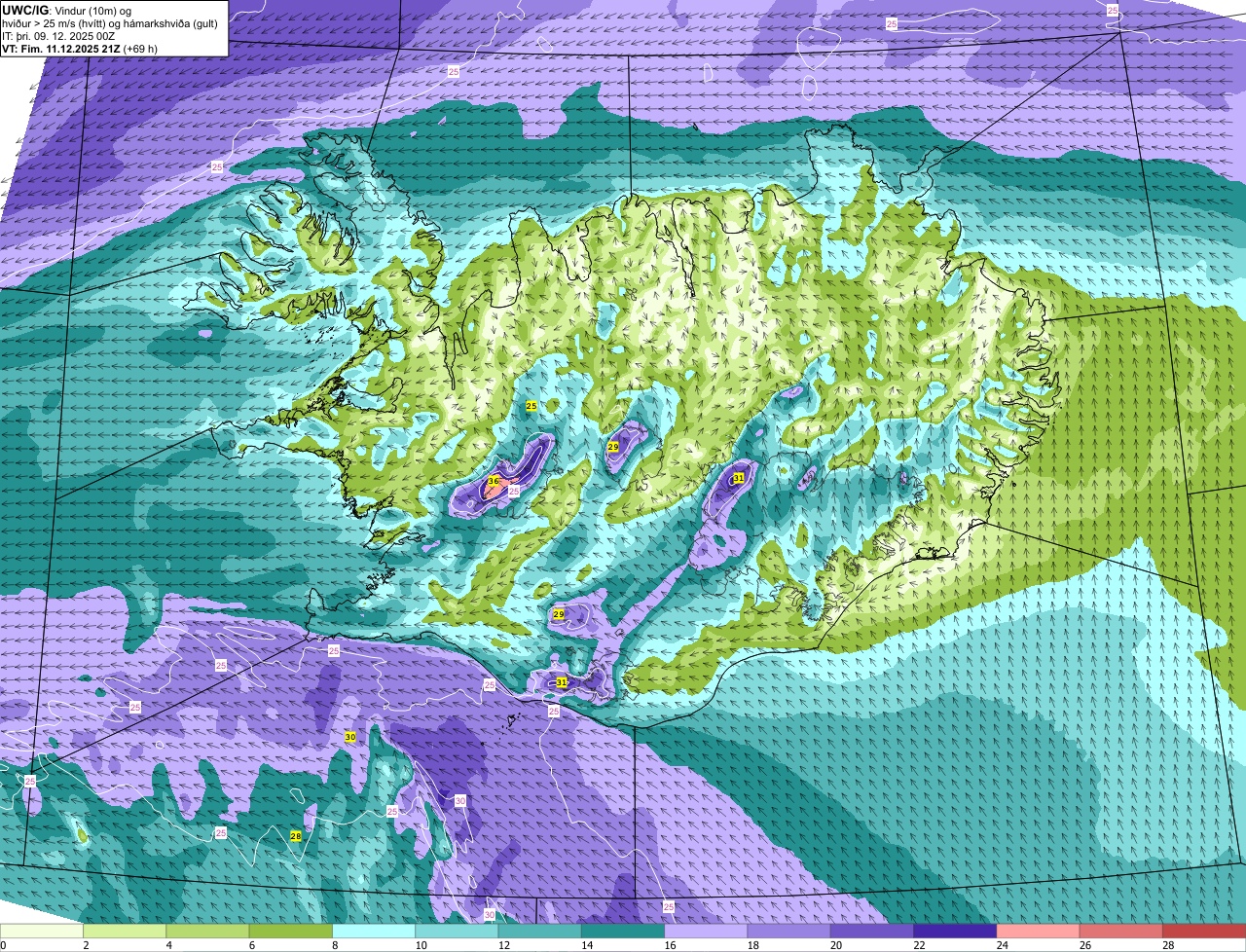Viewport: 1246px width, 952px height.
Task: Choose the olive-green swatch between 6 and 8
Action: click(291, 931)
